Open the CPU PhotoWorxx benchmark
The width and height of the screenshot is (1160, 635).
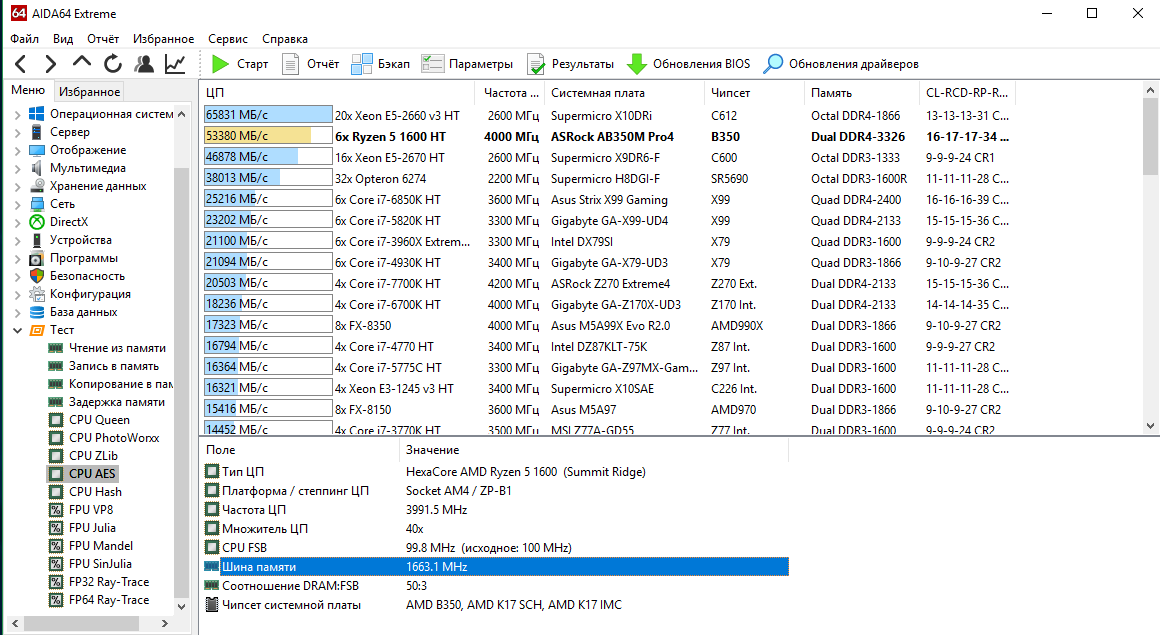click(114, 438)
